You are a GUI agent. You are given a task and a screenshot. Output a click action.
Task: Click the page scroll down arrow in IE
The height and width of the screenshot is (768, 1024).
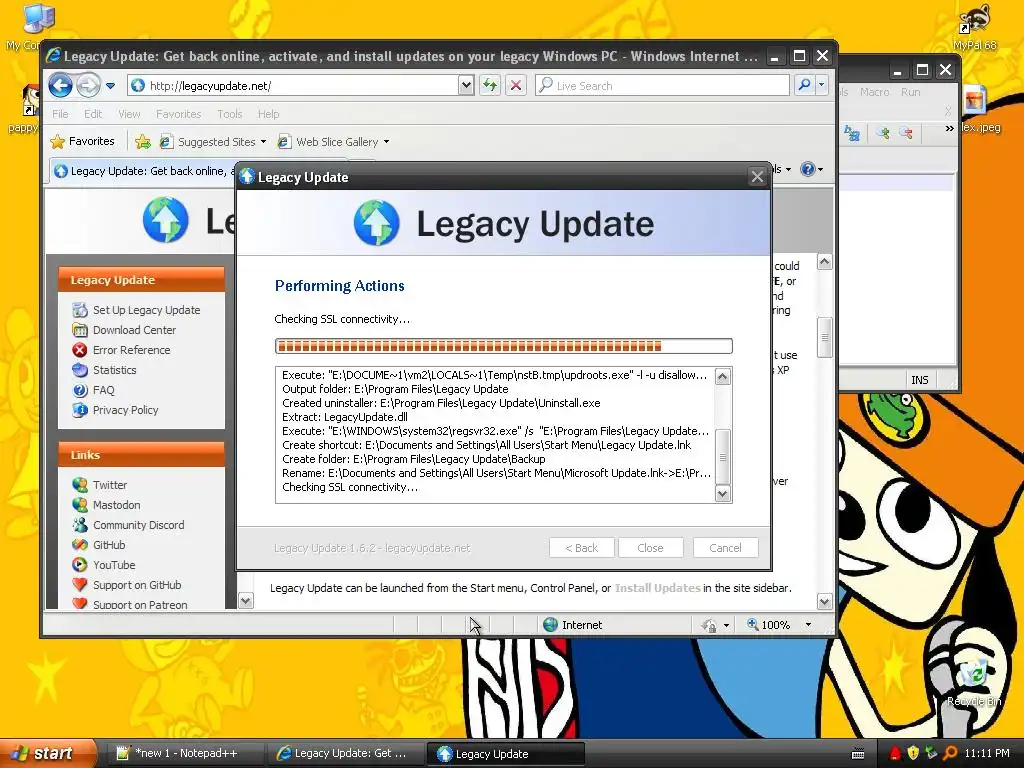tap(824, 601)
